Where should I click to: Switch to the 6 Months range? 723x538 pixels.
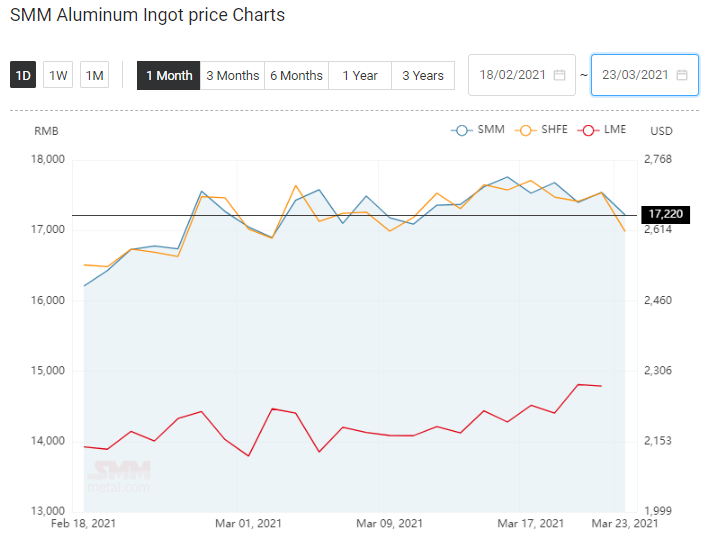pos(296,75)
